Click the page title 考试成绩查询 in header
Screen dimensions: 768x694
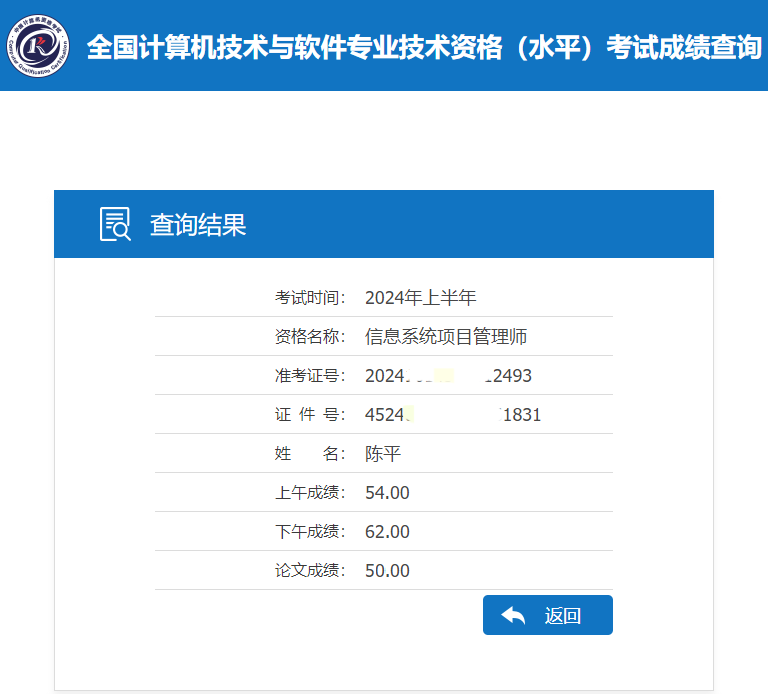[424, 47]
